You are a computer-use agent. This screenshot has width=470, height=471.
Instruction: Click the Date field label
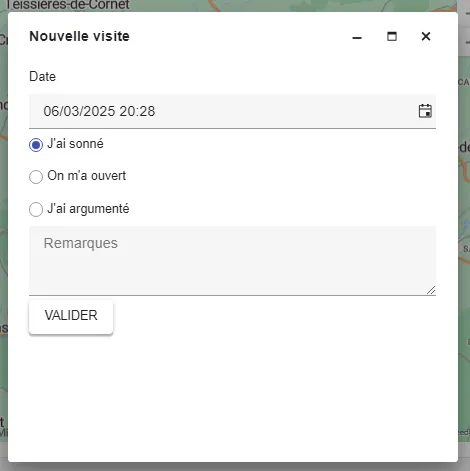(x=42, y=76)
